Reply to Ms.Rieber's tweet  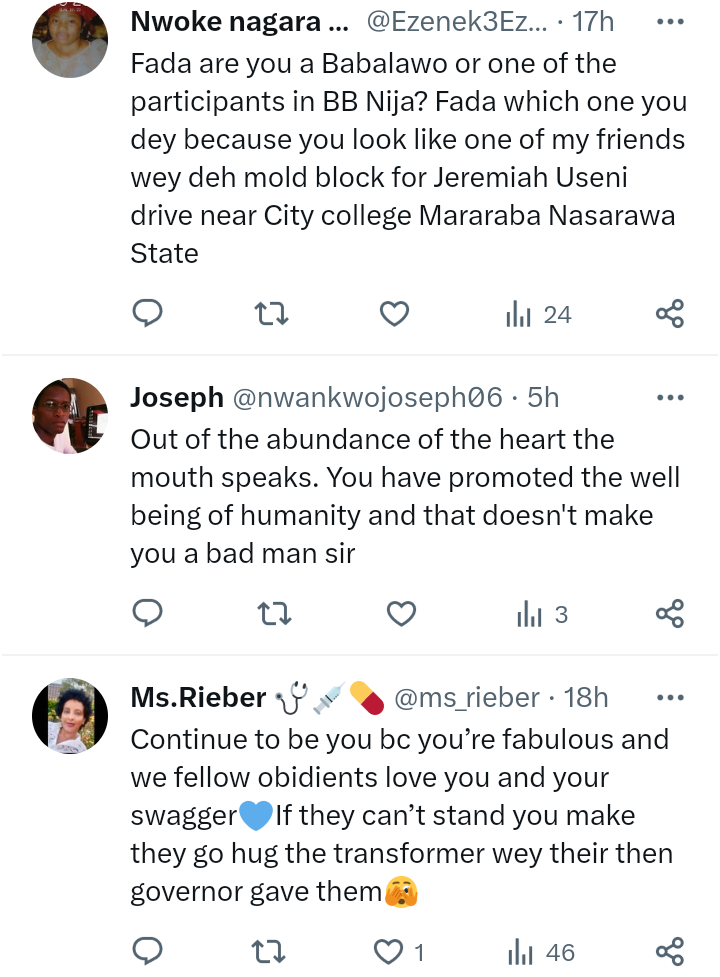(x=147, y=952)
